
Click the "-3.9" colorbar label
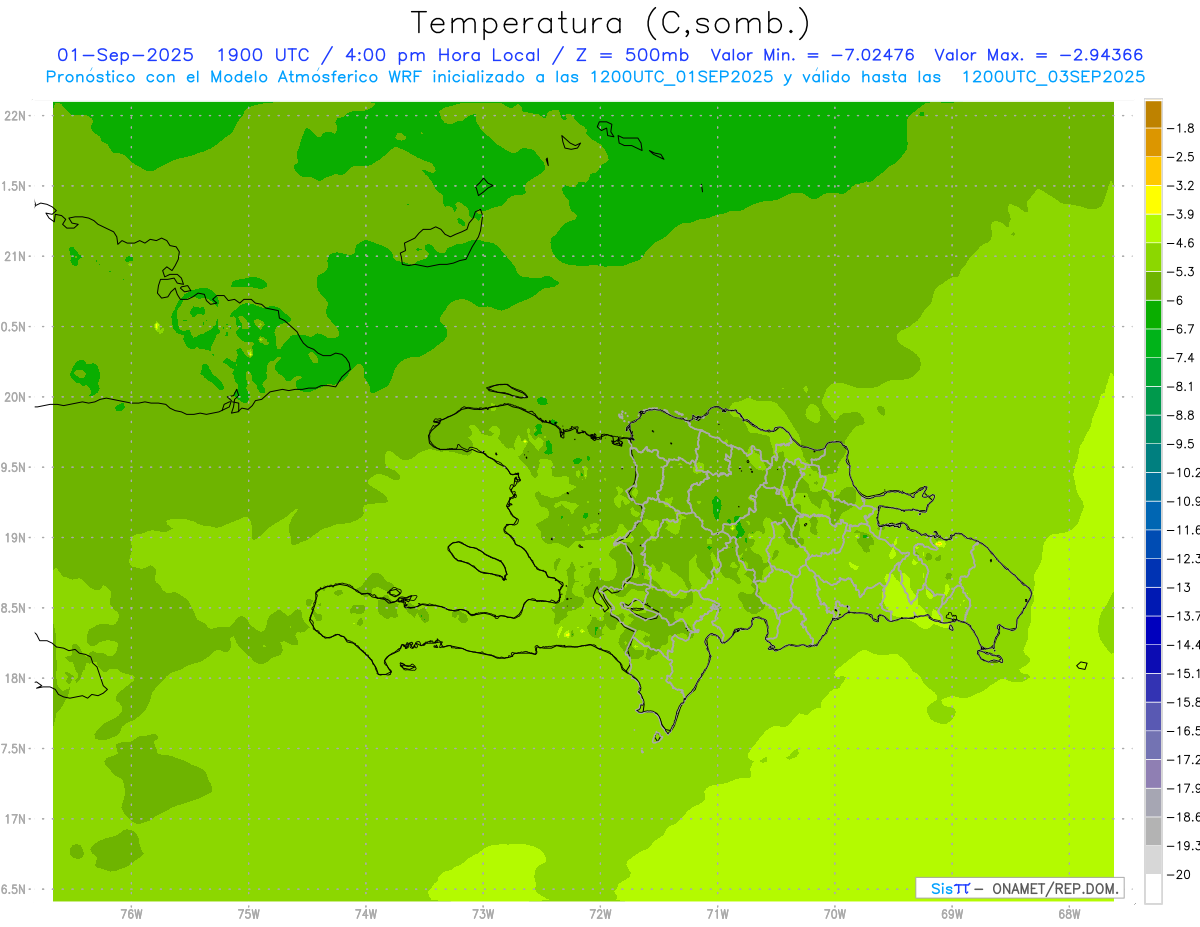click(1181, 214)
